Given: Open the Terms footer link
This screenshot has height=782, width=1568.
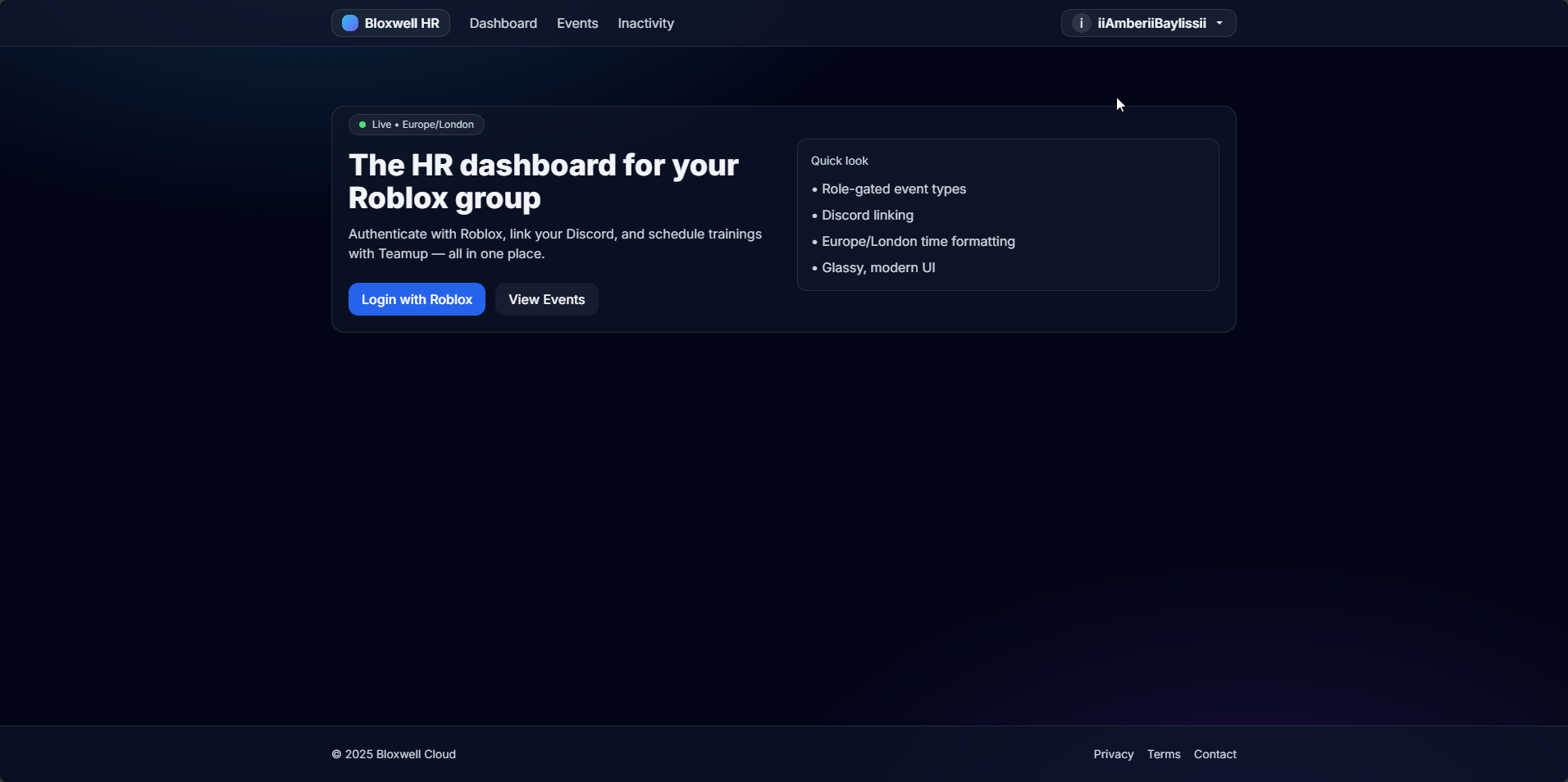Looking at the screenshot, I should (x=1164, y=754).
